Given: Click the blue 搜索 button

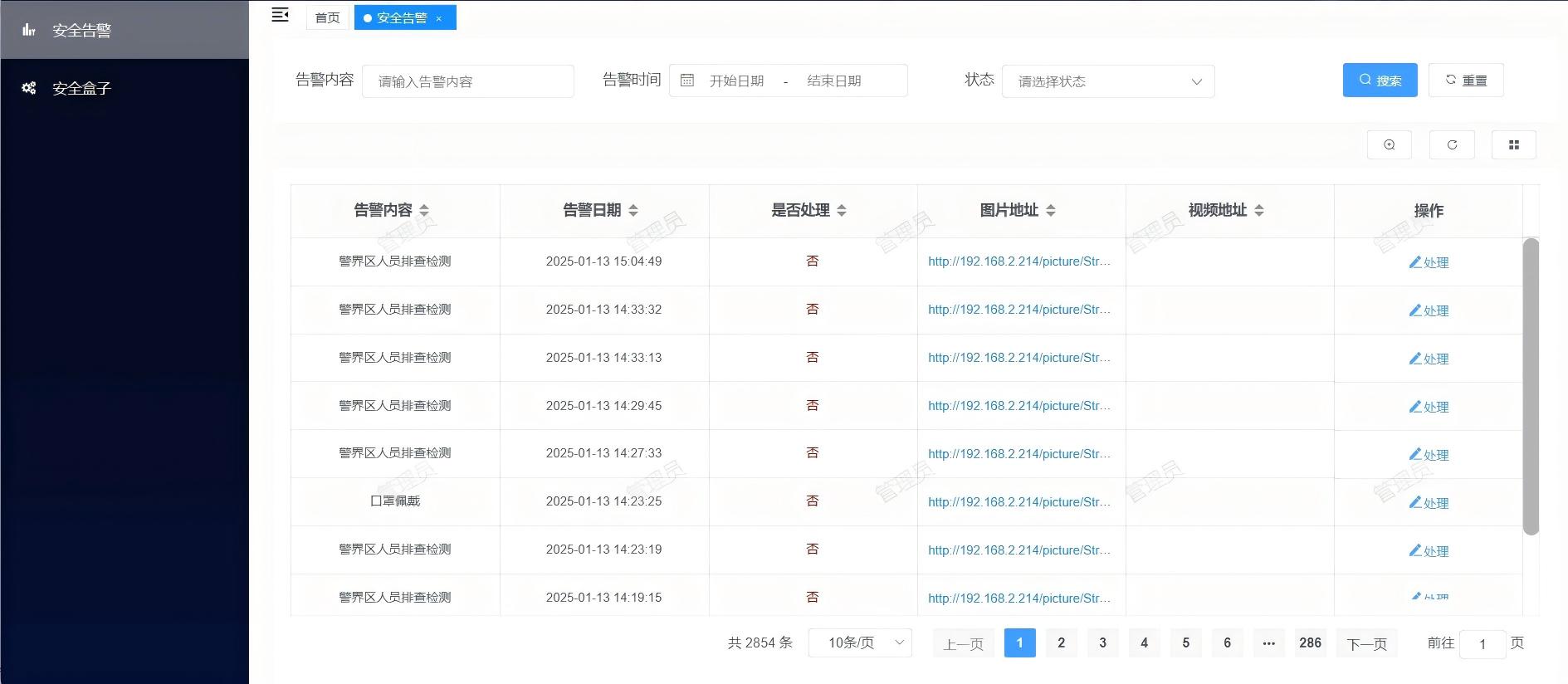Looking at the screenshot, I should [x=1380, y=80].
